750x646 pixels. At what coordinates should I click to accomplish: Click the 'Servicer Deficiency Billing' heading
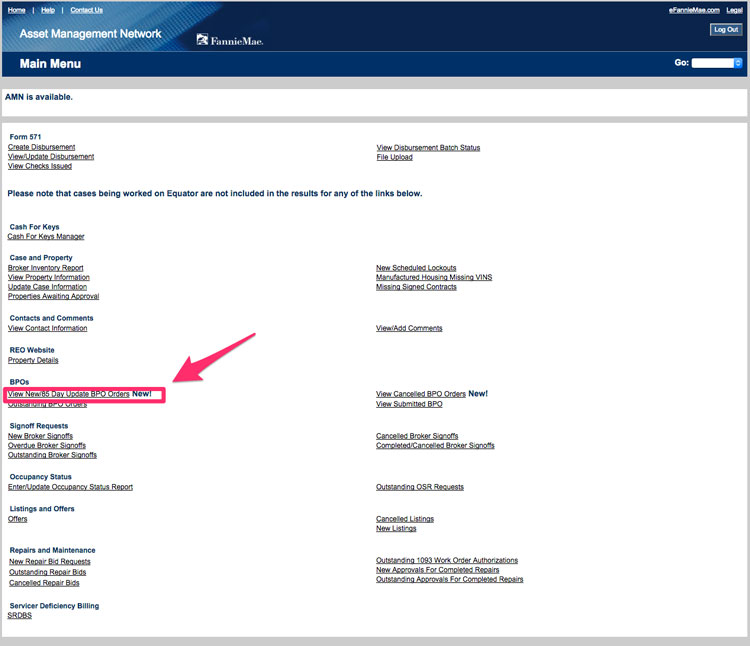(55, 606)
